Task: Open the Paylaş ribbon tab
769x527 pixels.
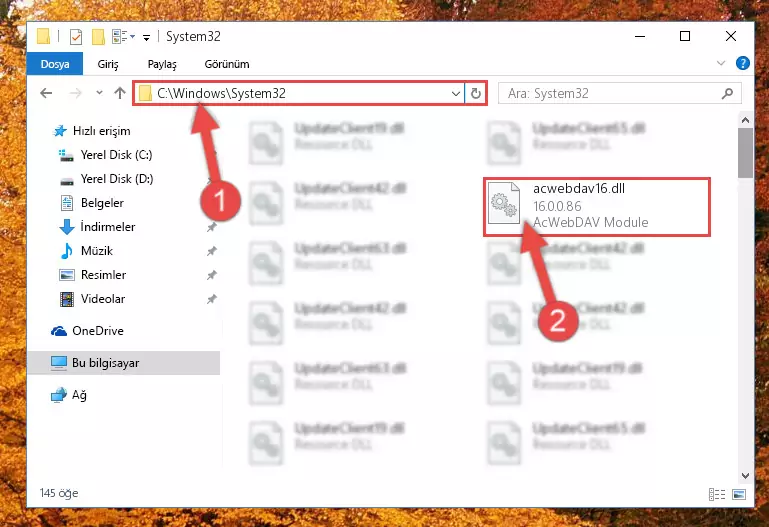Action: pos(162,64)
